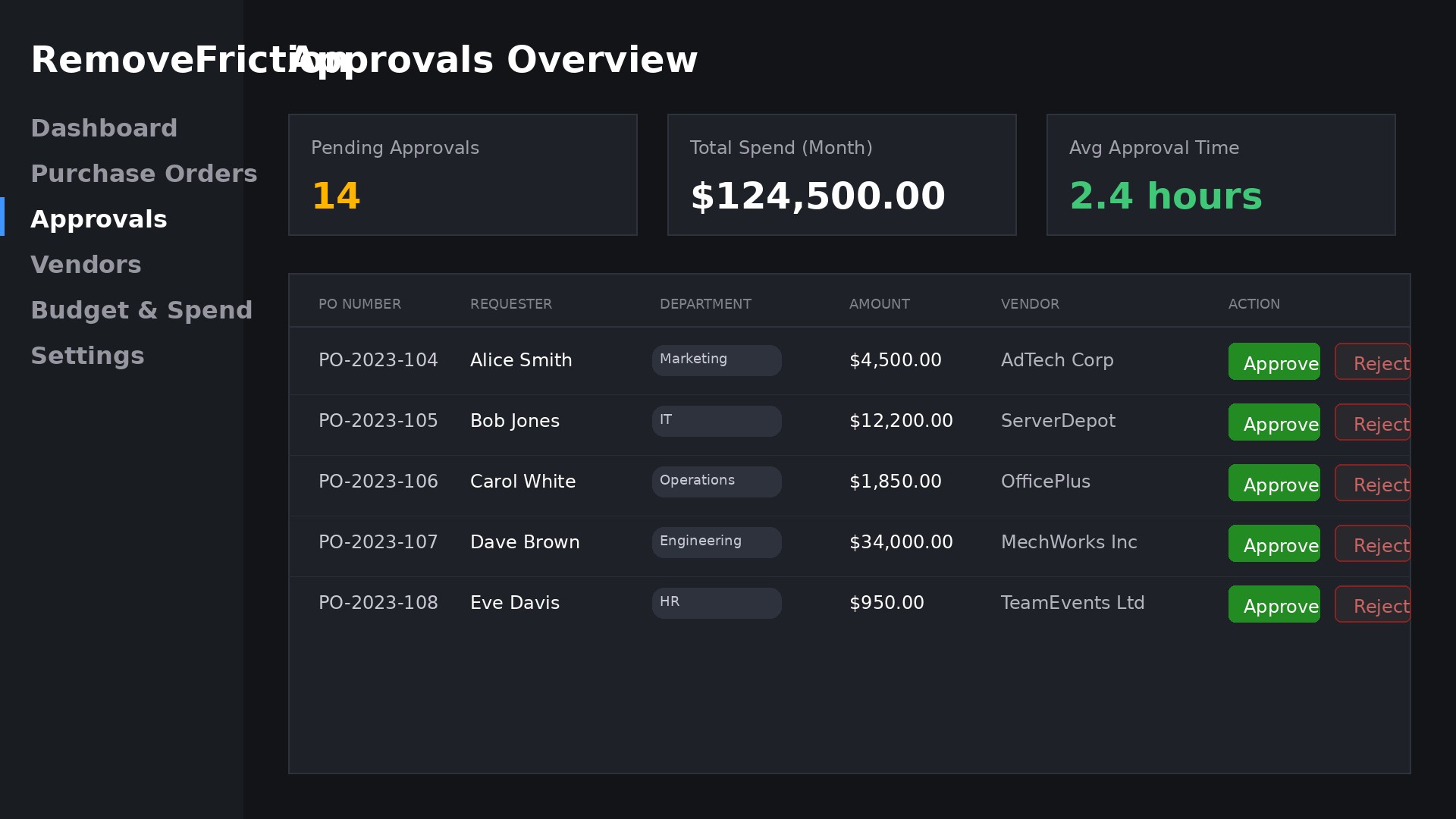Viewport: 1456px width, 819px height.
Task: Approve purchase order PO-2023-104
Action: [1274, 362]
